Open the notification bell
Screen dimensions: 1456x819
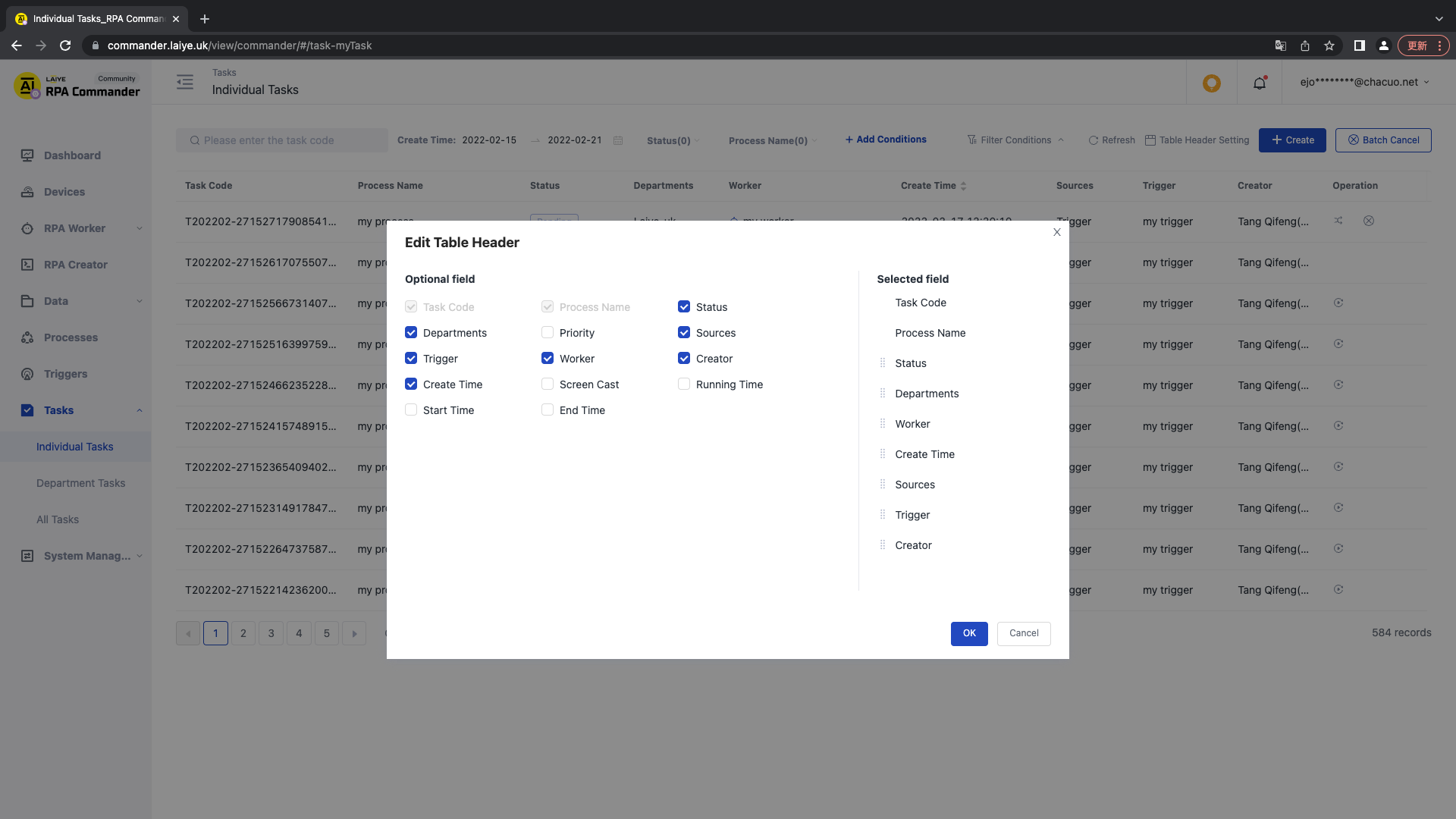pos(1260,83)
